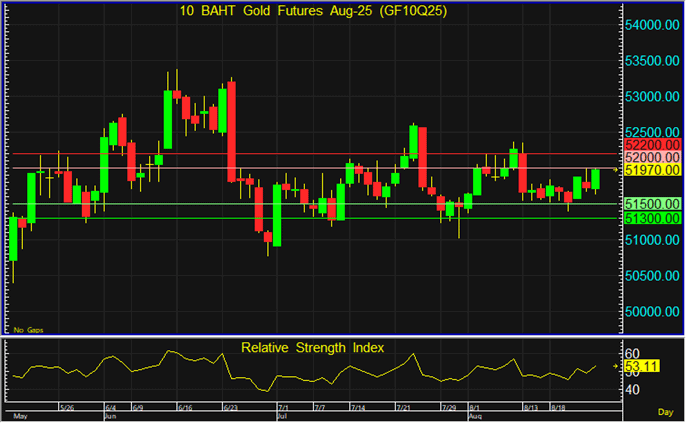Click the red 52200.00 price label
This screenshot has width=686, height=423.
651,145
